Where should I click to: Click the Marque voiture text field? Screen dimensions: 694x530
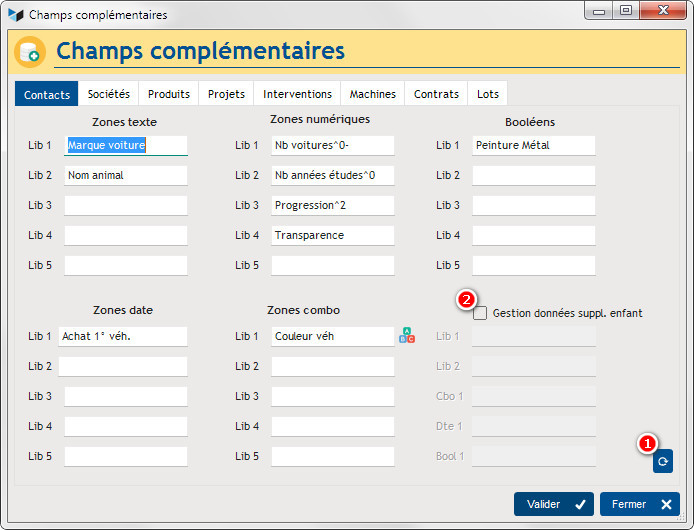point(126,145)
